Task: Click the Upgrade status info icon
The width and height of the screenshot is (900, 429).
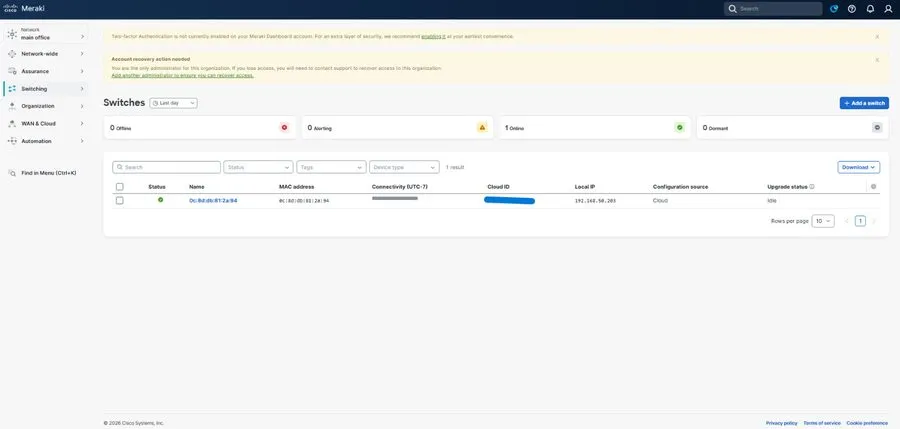Action: click(x=812, y=187)
